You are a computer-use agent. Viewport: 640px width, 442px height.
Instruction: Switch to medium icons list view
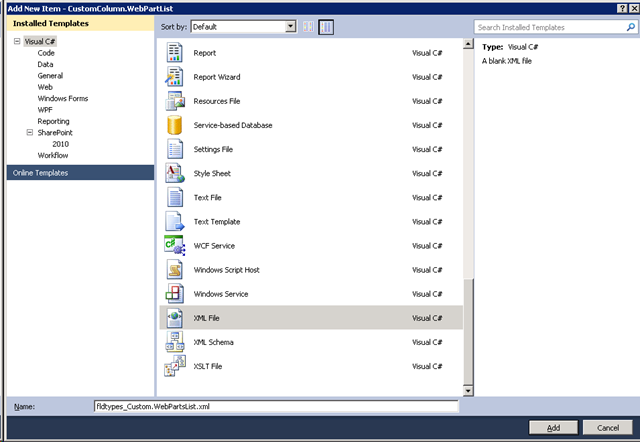326,27
